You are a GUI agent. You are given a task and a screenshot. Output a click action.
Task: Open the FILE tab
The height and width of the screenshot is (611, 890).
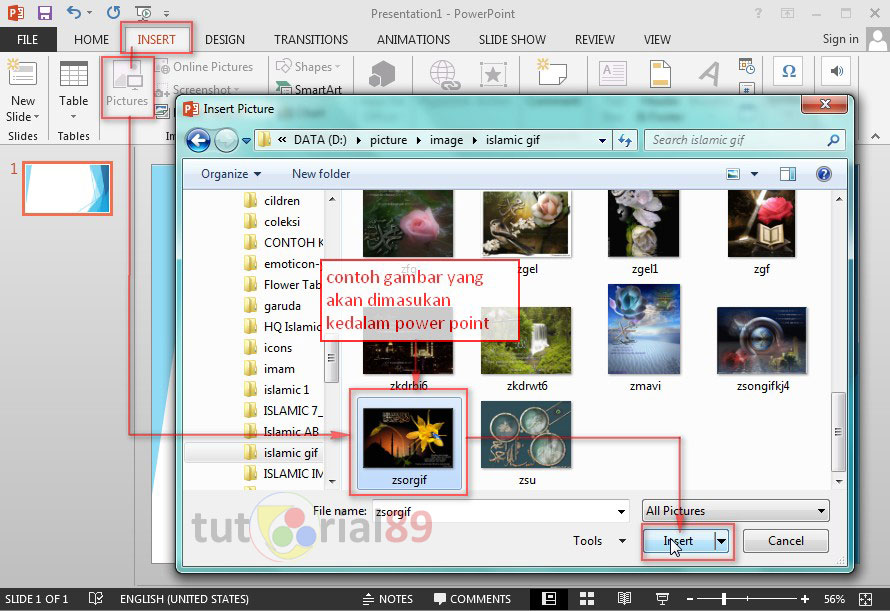28,39
